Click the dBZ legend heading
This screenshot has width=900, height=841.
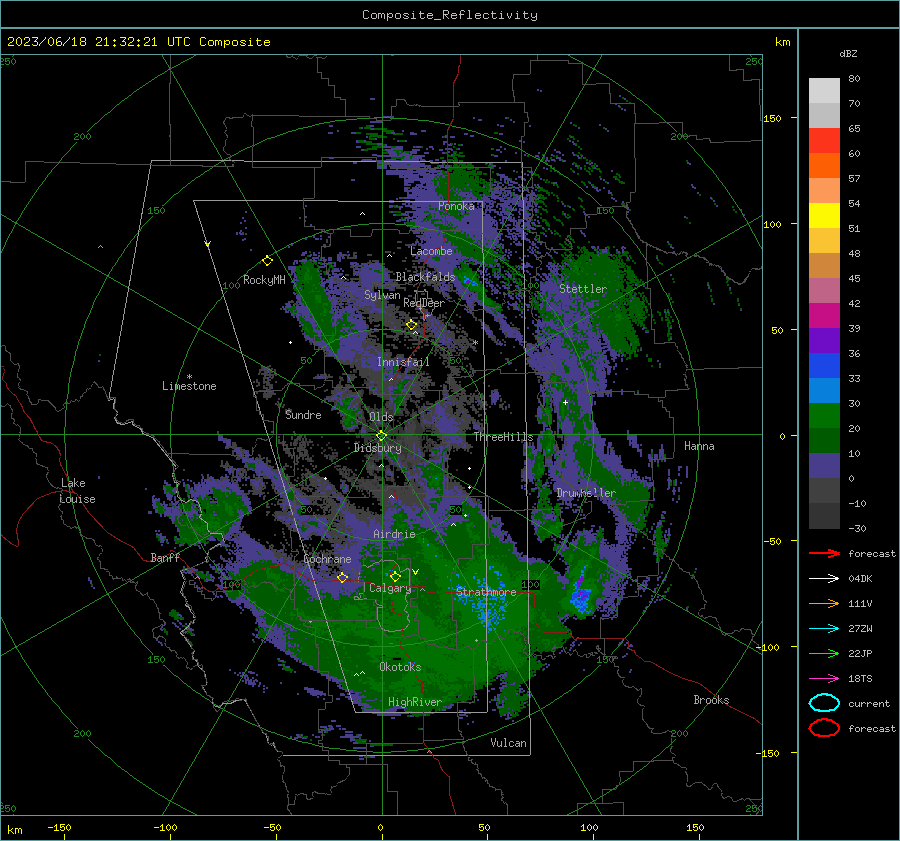[848, 53]
